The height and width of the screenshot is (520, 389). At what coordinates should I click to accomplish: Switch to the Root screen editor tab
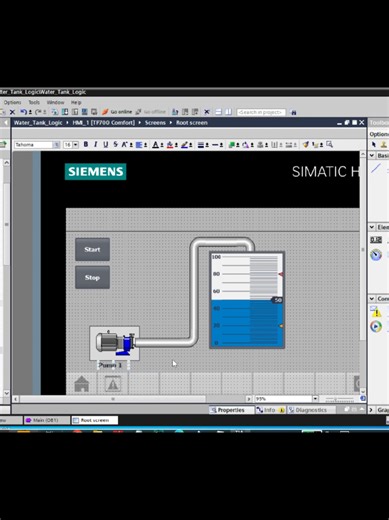(x=95, y=420)
